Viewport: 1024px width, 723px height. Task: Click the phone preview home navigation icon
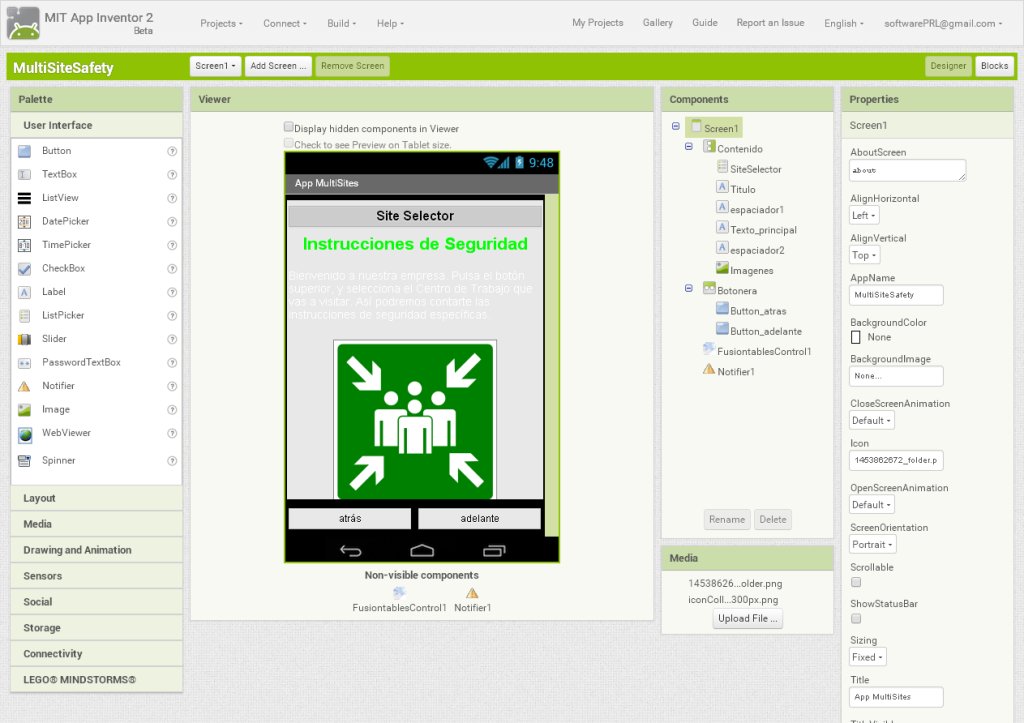tap(422, 551)
